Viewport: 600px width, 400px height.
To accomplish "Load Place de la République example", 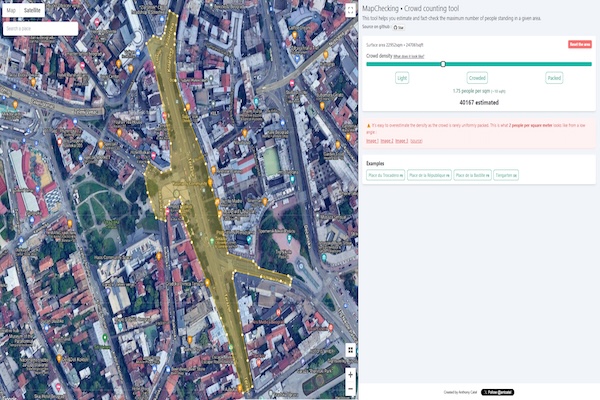I will [x=428, y=175].
